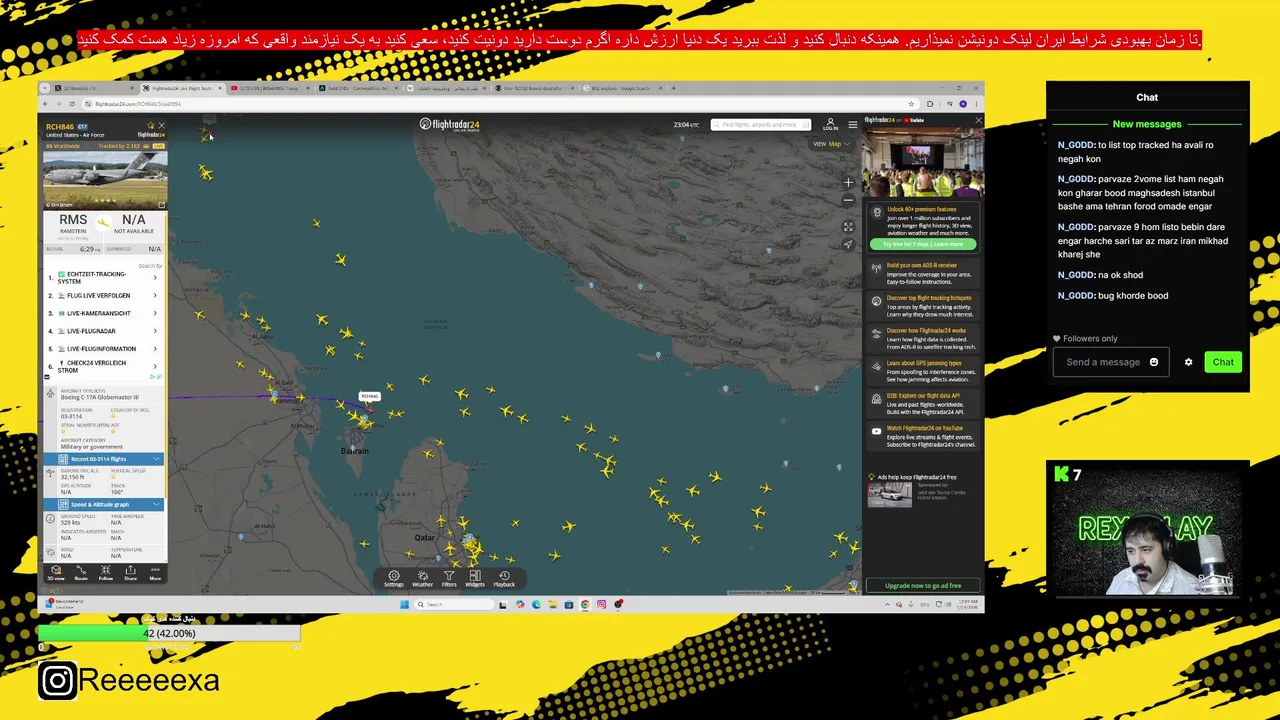Open the More options in flight panel

click(155, 572)
